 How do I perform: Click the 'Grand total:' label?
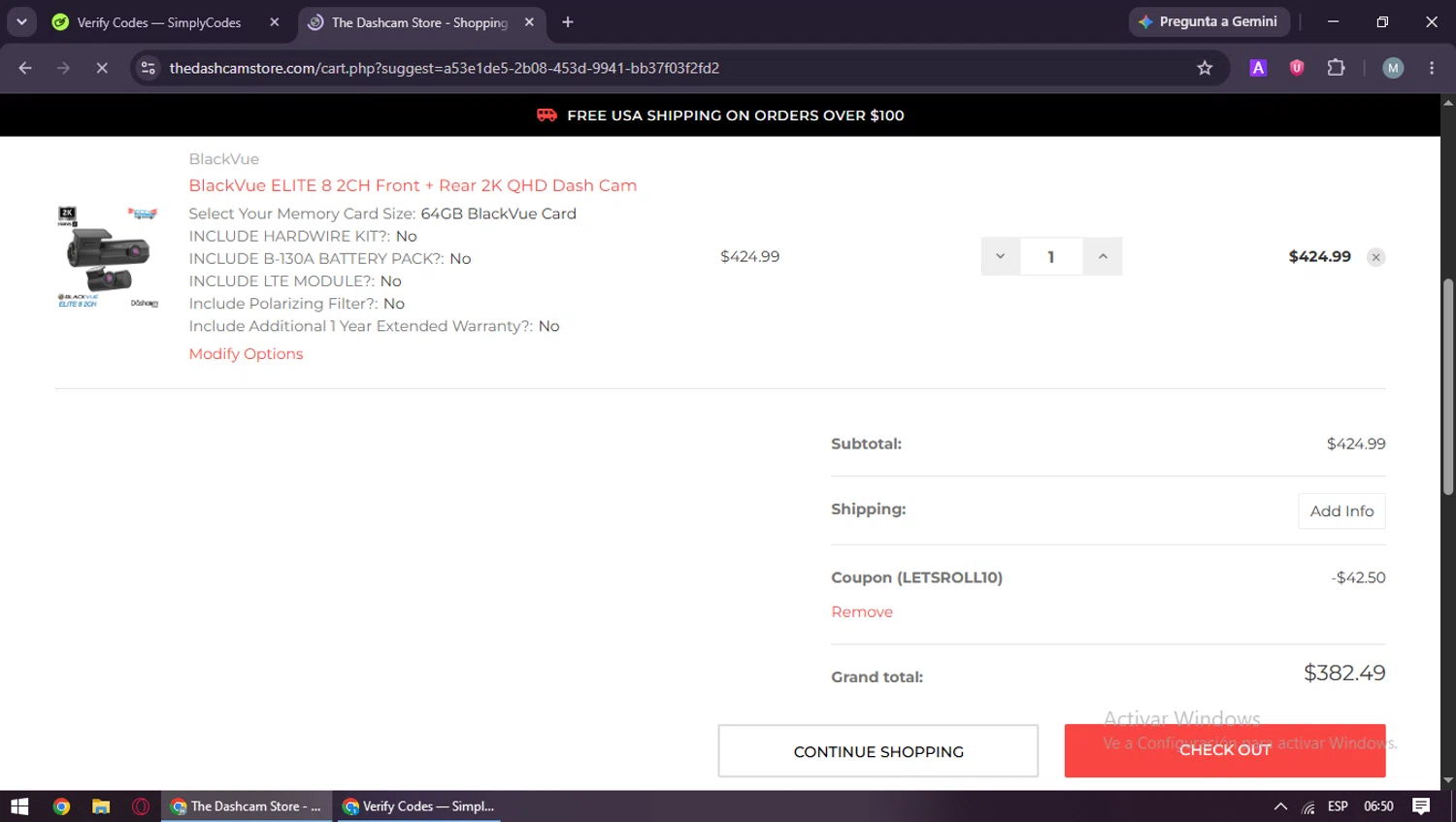tap(877, 677)
